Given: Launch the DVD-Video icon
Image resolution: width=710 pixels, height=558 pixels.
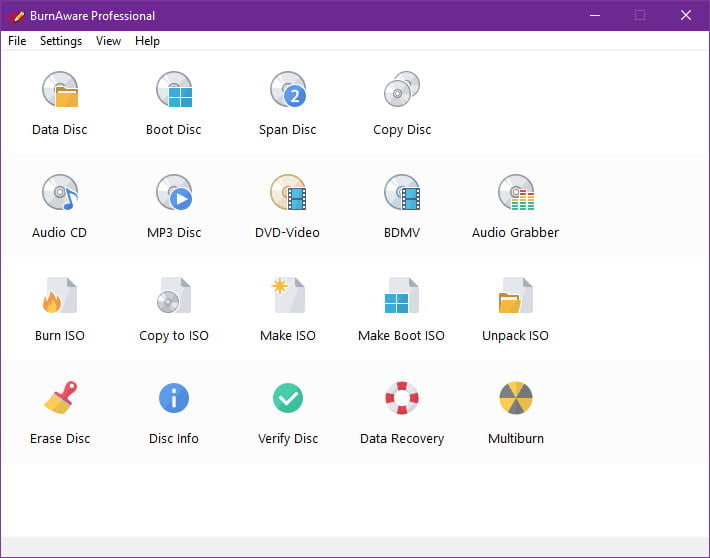Looking at the screenshot, I should point(288,192).
